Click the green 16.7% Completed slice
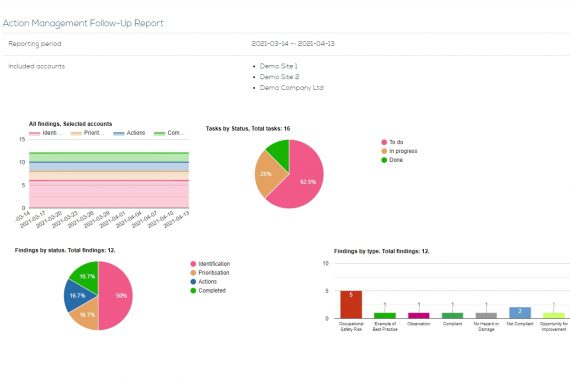The image size is (570, 380). [x=87, y=276]
